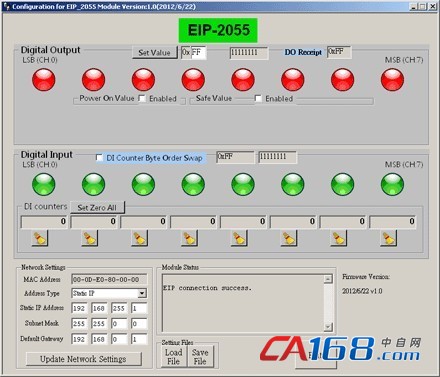Click the fifth green digital input LED
The width and height of the screenshot is (440, 377).
click(x=243, y=184)
